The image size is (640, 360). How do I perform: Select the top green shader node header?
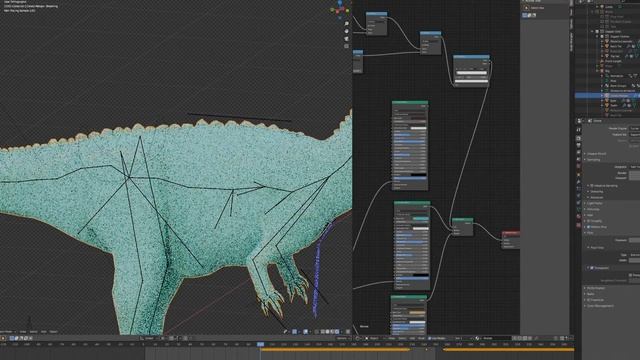410,103
